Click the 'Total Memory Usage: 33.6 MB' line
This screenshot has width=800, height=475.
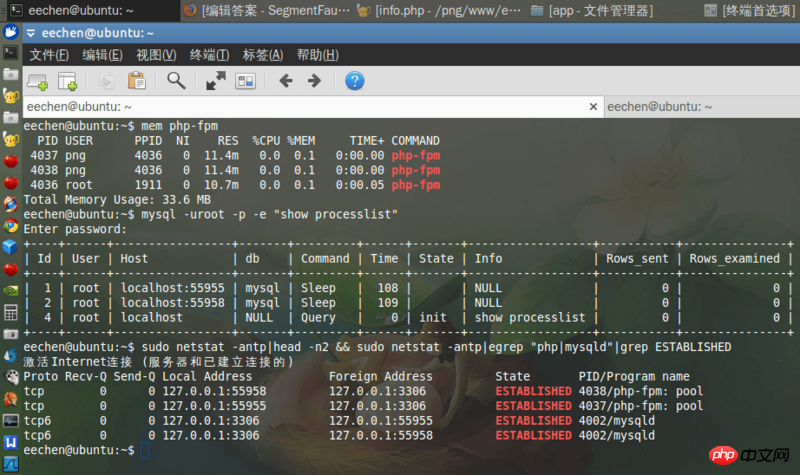click(x=117, y=199)
